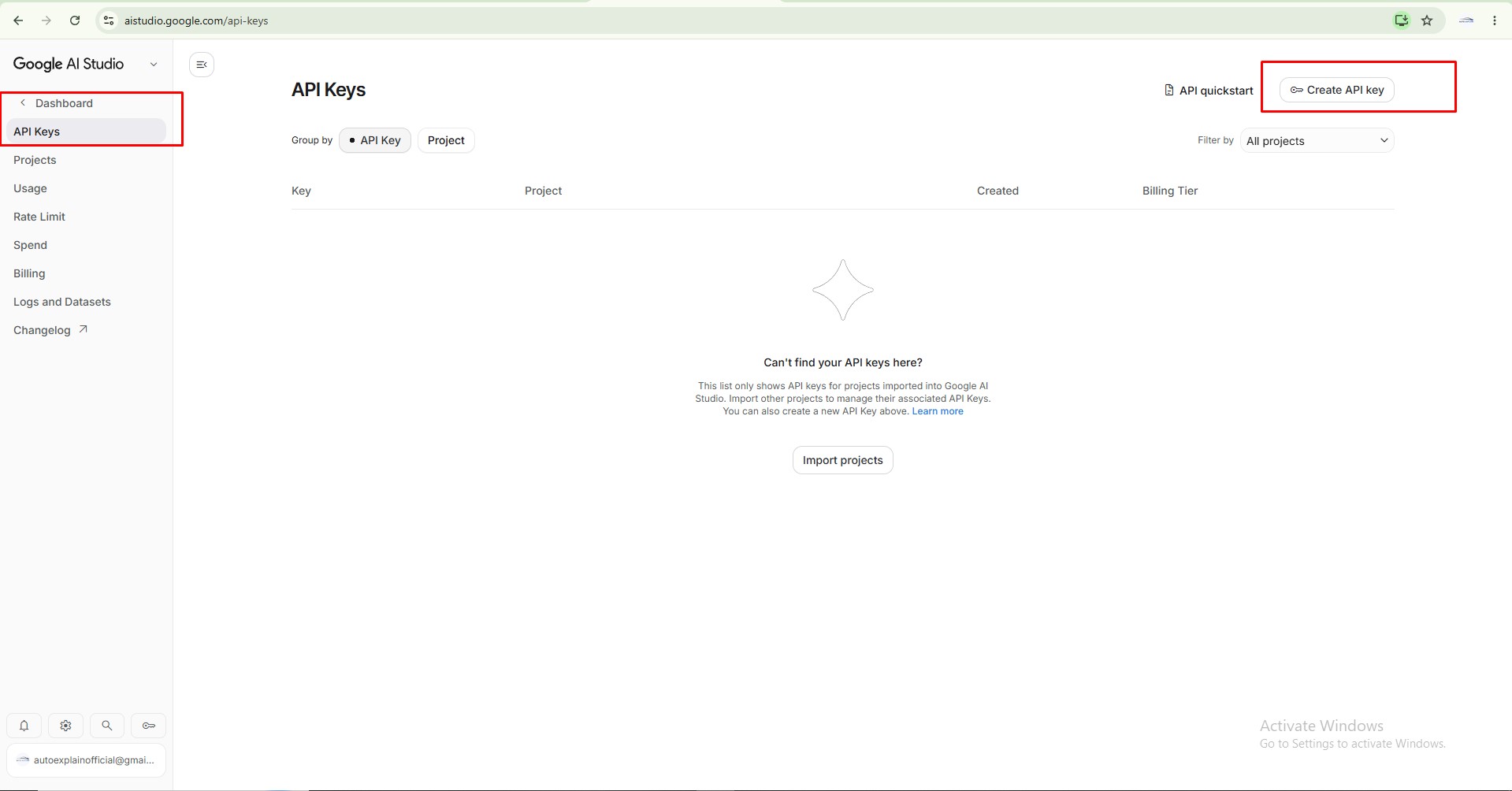The width and height of the screenshot is (1512, 791).
Task: Click the Project column header
Action: [x=543, y=191]
